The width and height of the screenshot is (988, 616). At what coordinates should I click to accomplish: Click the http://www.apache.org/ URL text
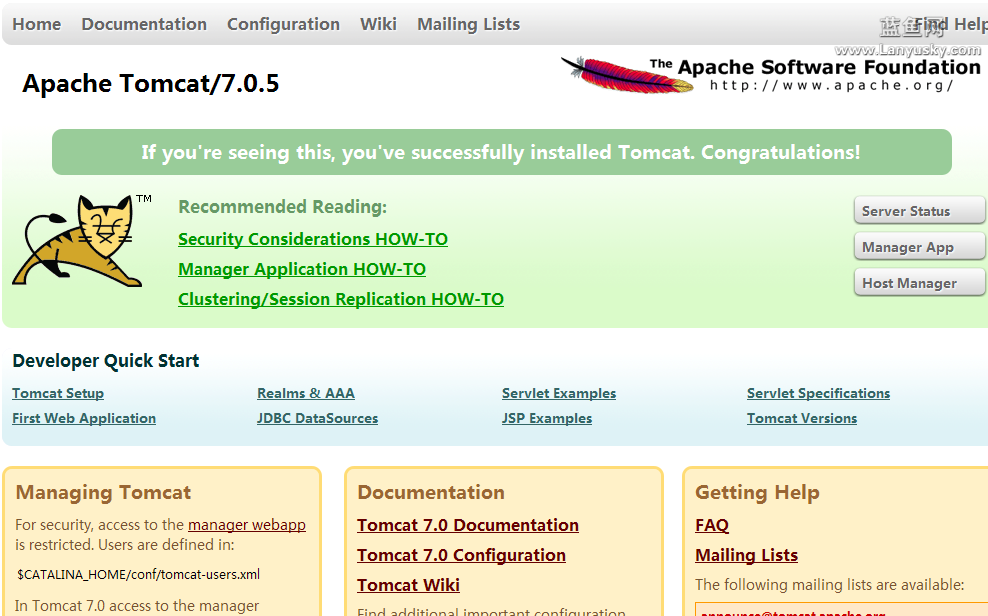point(831,85)
